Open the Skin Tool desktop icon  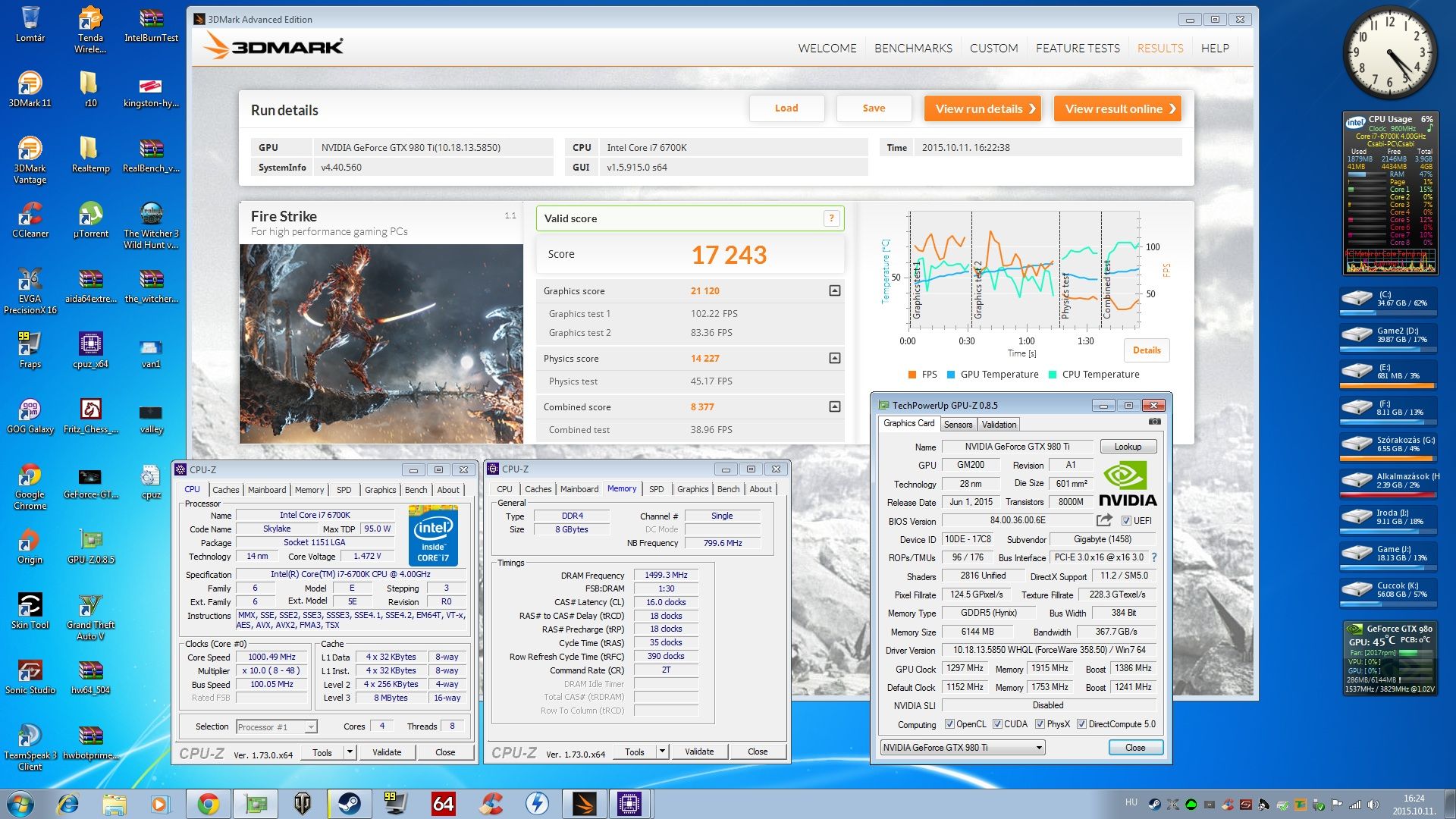(30, 611)
